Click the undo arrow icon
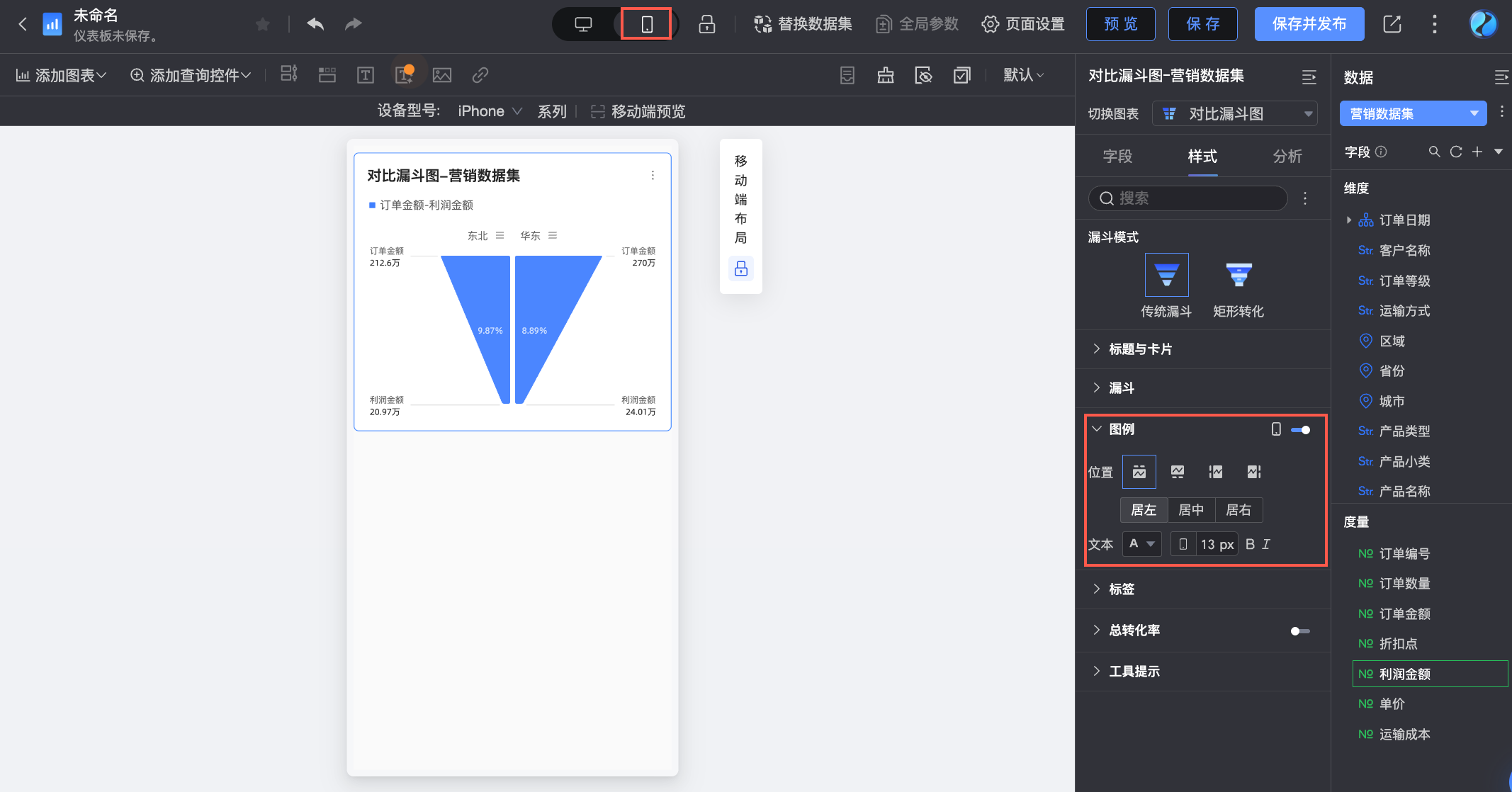 coord(315,24)
